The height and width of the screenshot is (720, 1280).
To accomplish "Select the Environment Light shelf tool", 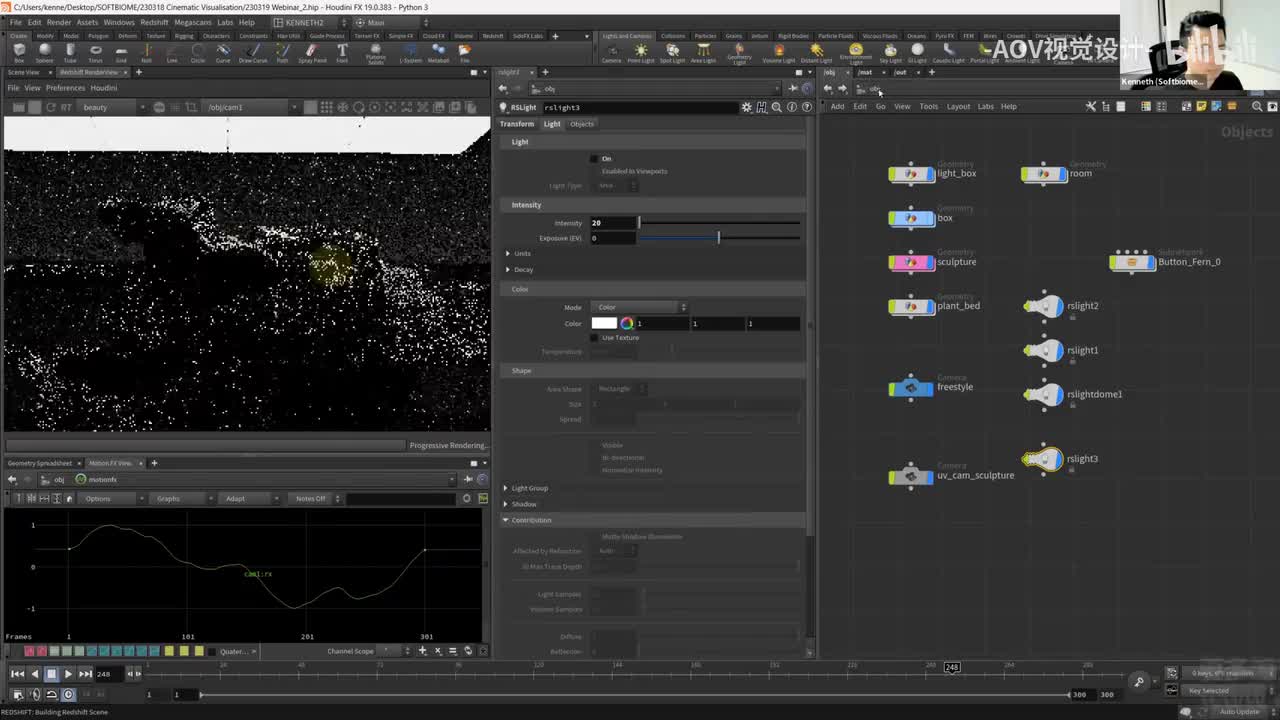I will 856,52.
